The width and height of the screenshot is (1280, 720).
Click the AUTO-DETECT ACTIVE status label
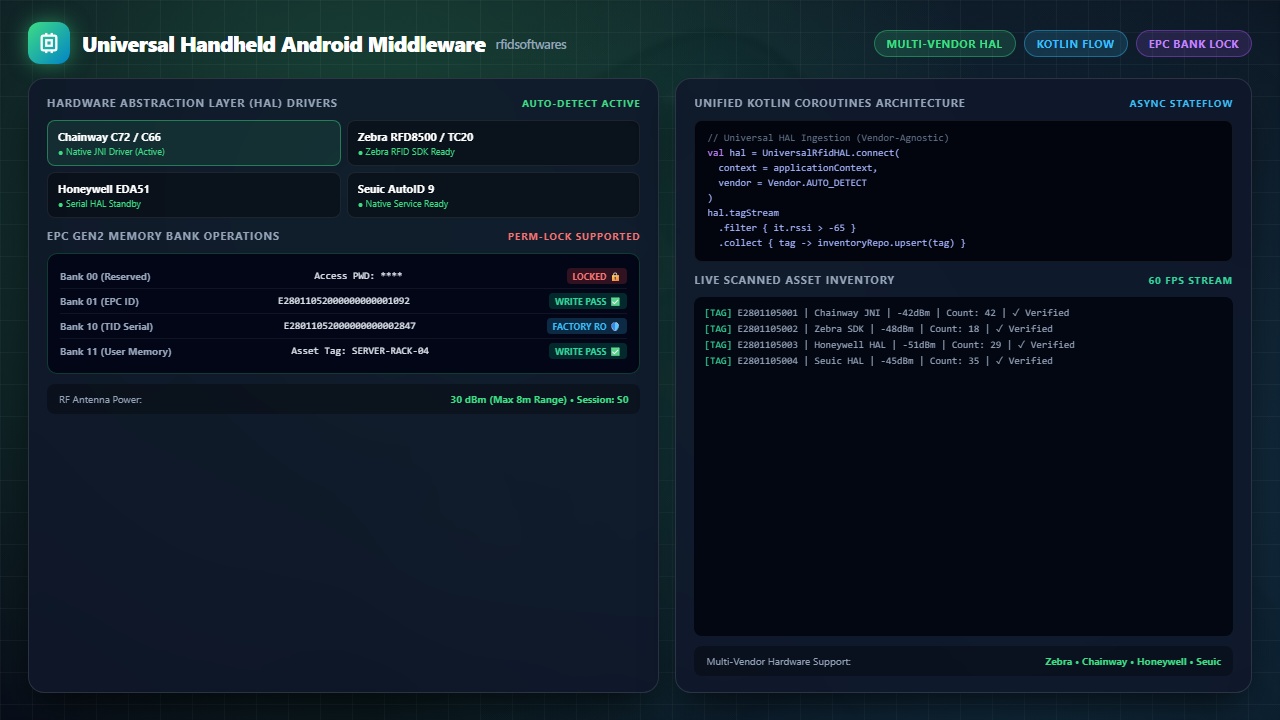pos(580,104)
